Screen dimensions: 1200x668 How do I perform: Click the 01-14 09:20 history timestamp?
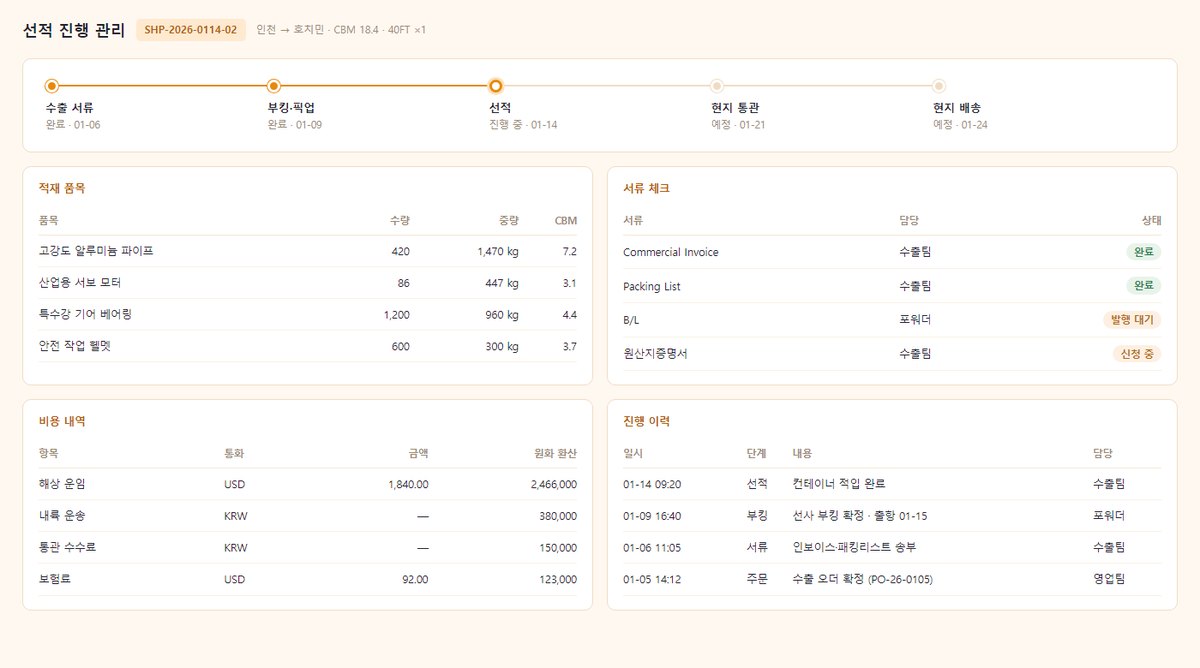pos(652,484)
